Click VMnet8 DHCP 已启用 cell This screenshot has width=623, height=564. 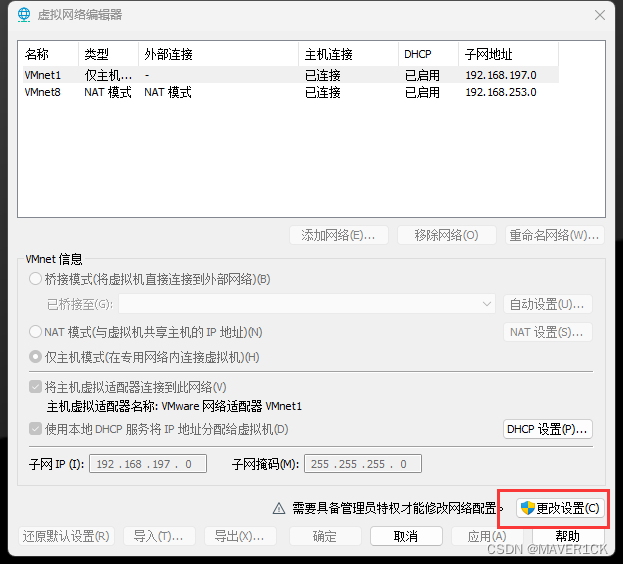pos(422,92)
